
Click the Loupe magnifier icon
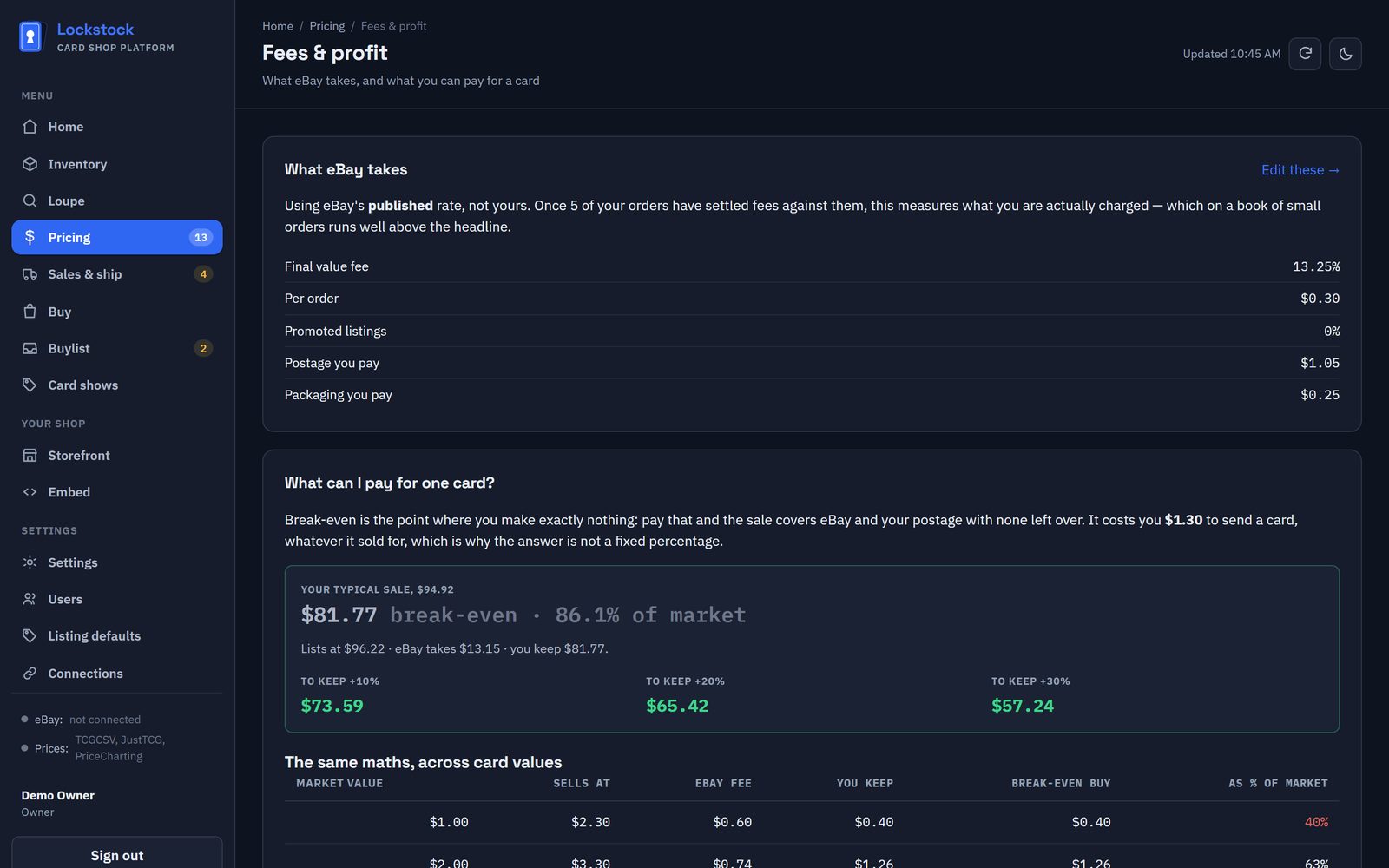click(30, 201)
